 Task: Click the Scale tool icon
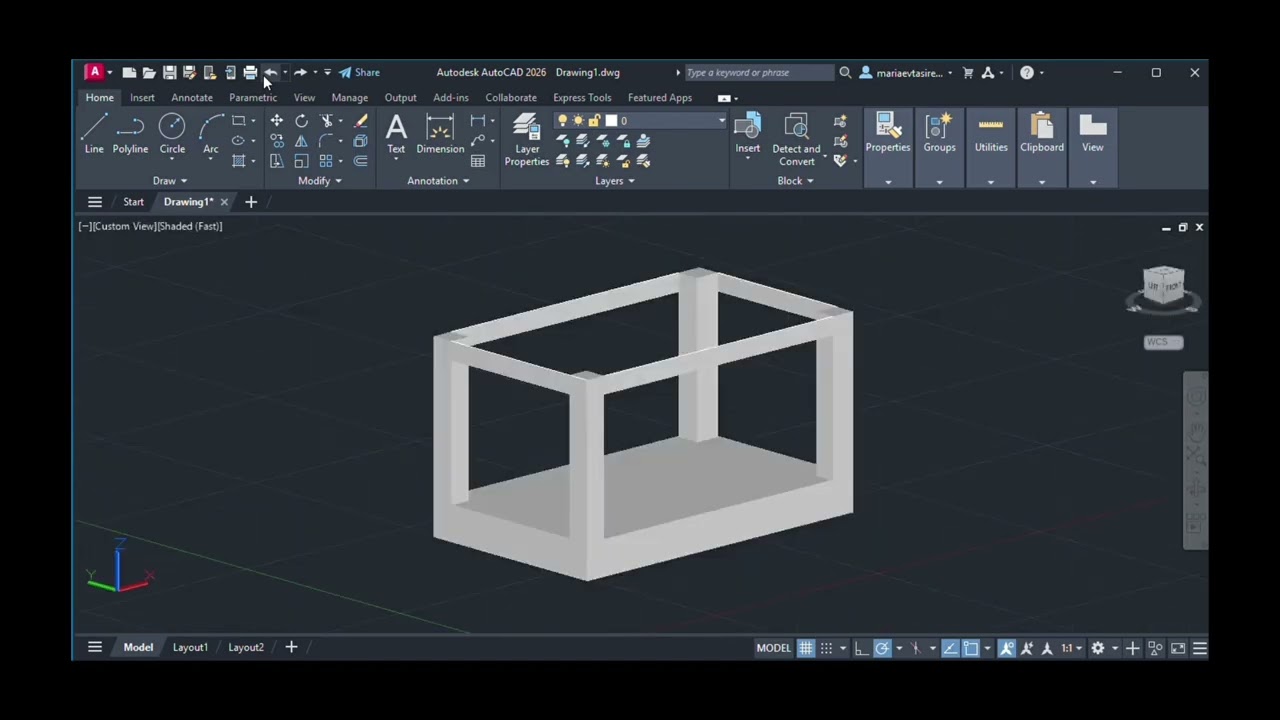pyautogui.click(x=301, y=161)
